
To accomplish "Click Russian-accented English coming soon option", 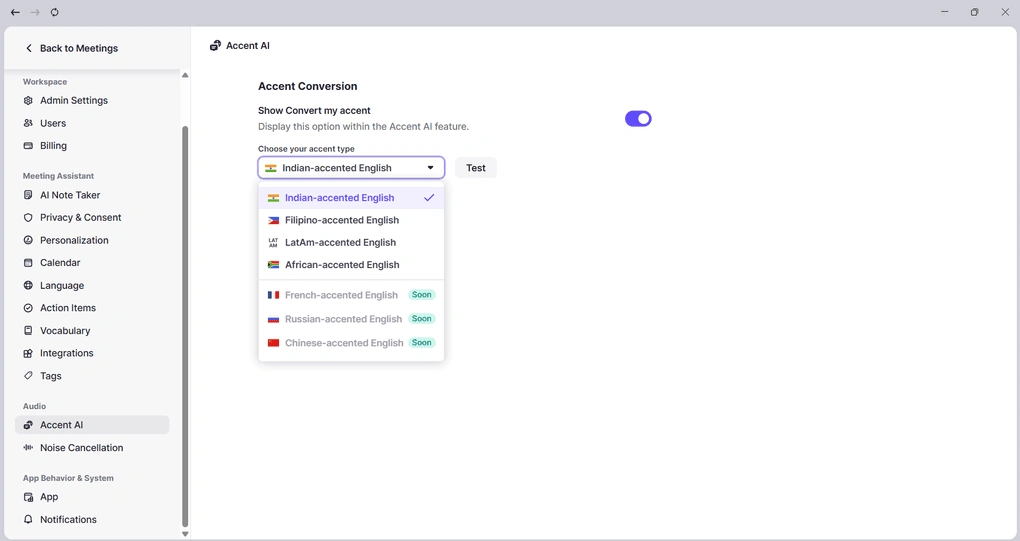I will (351, 319).
